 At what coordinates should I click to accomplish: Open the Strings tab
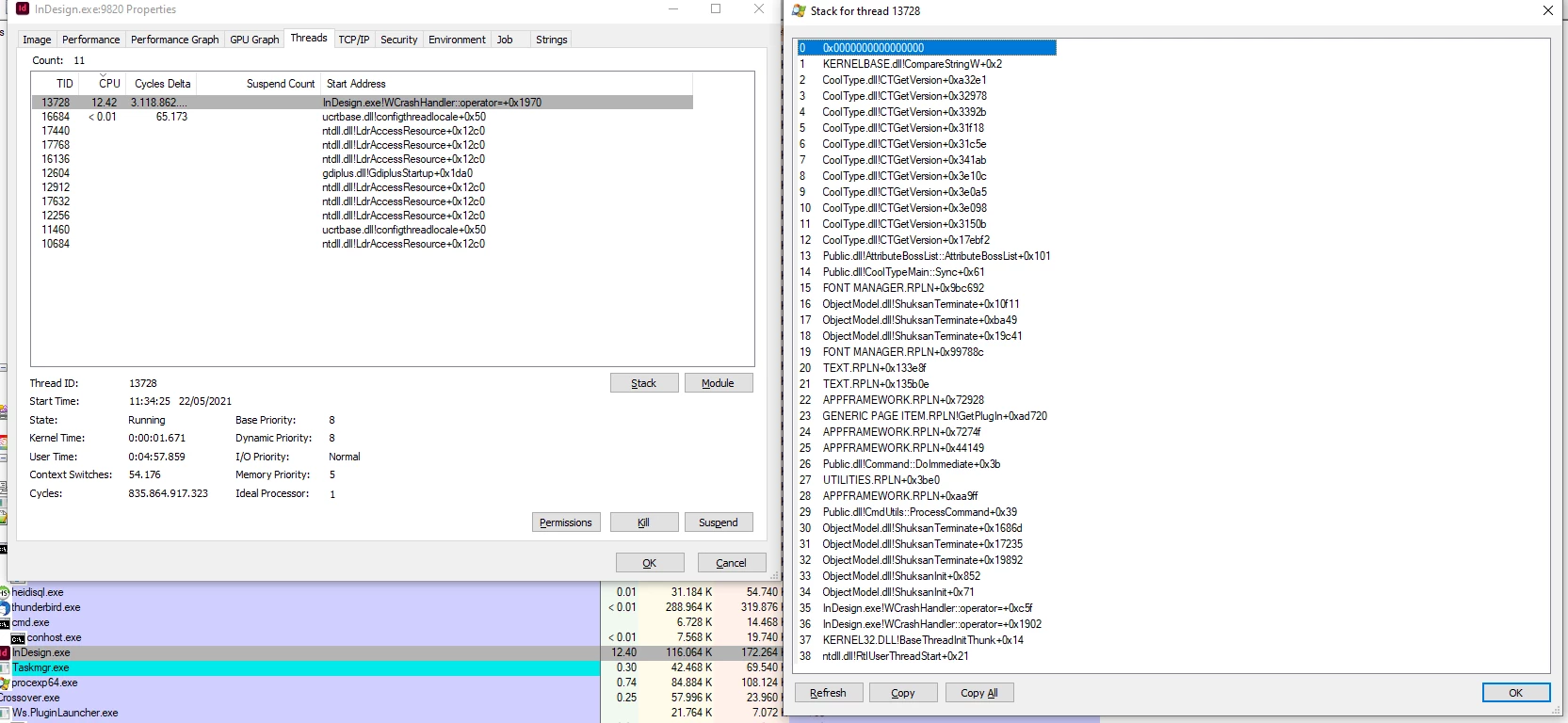[551, 40]
